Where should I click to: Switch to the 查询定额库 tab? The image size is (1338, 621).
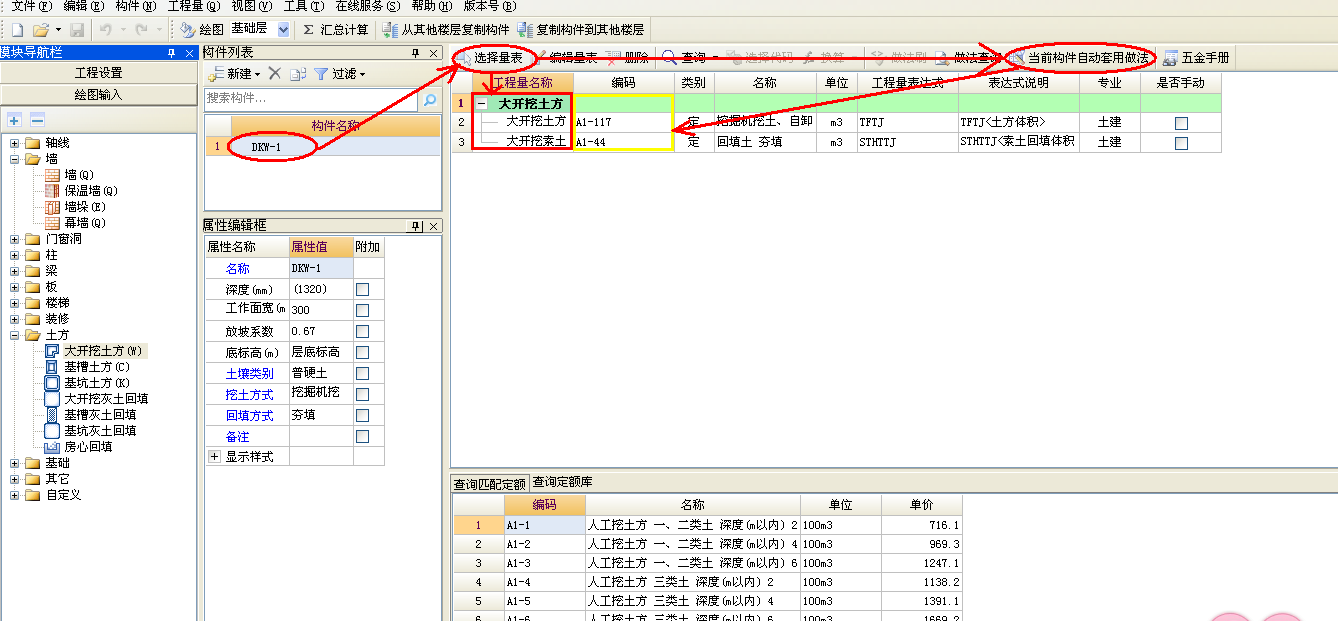click(x=563, y=482)
